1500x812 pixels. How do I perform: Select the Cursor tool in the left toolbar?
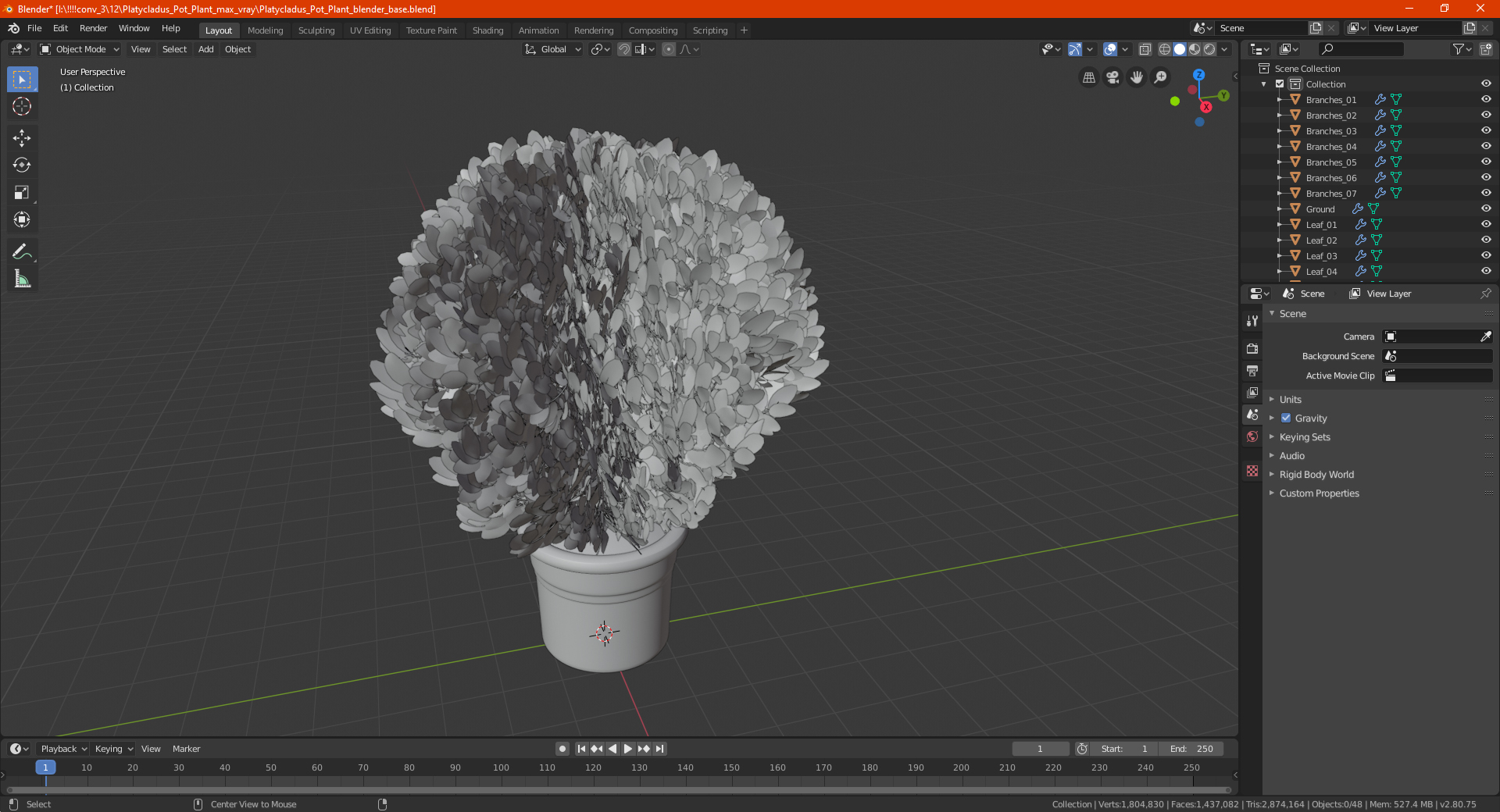(22, 106)
